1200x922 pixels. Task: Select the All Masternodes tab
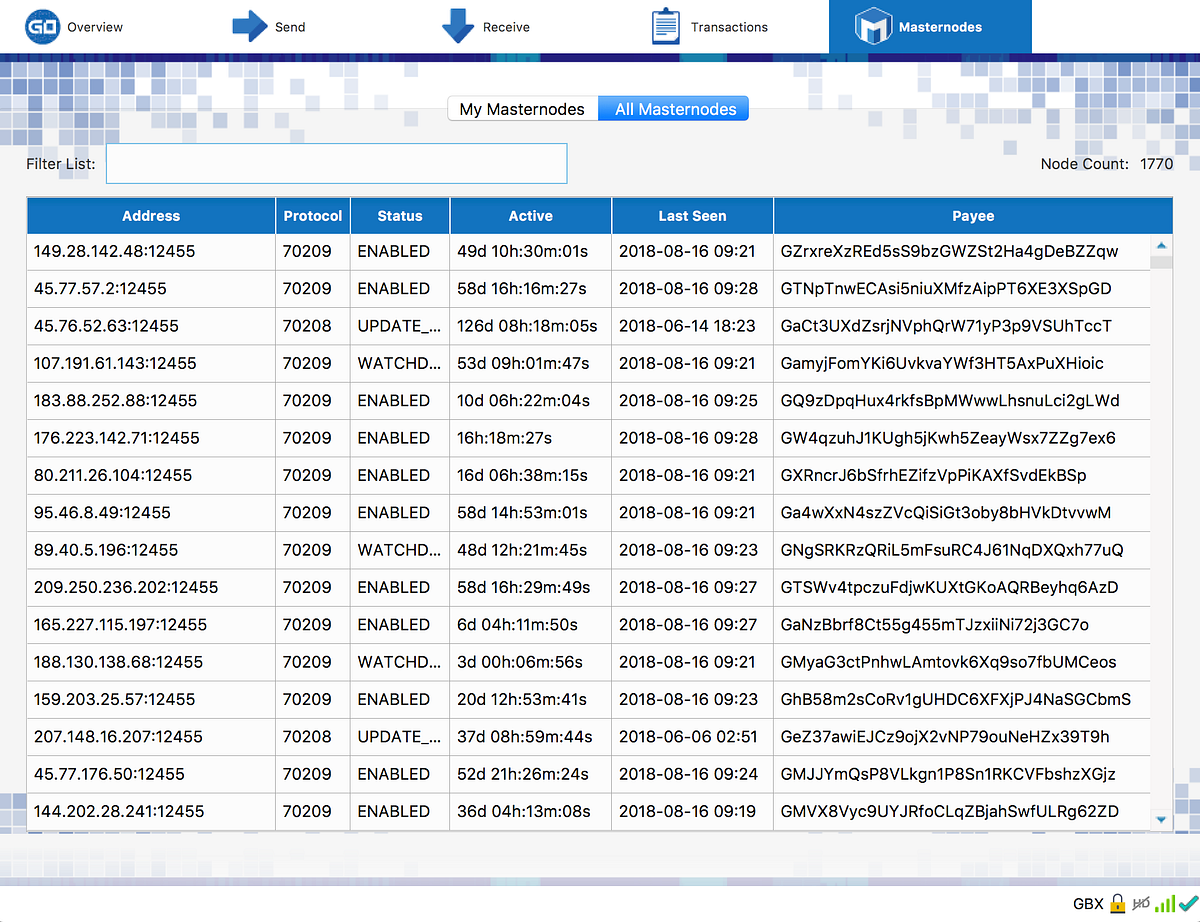point(673,108)
